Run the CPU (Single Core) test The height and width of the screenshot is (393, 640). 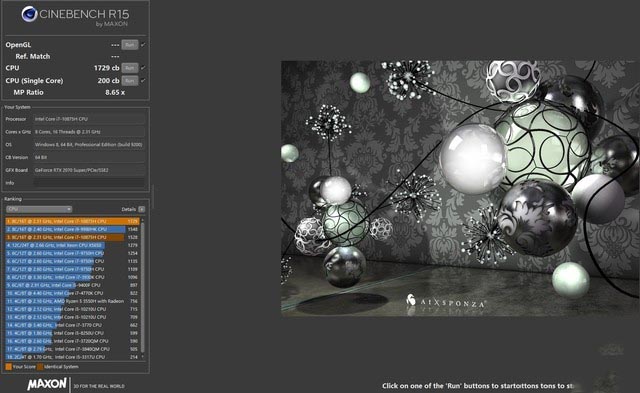point(129,81)
